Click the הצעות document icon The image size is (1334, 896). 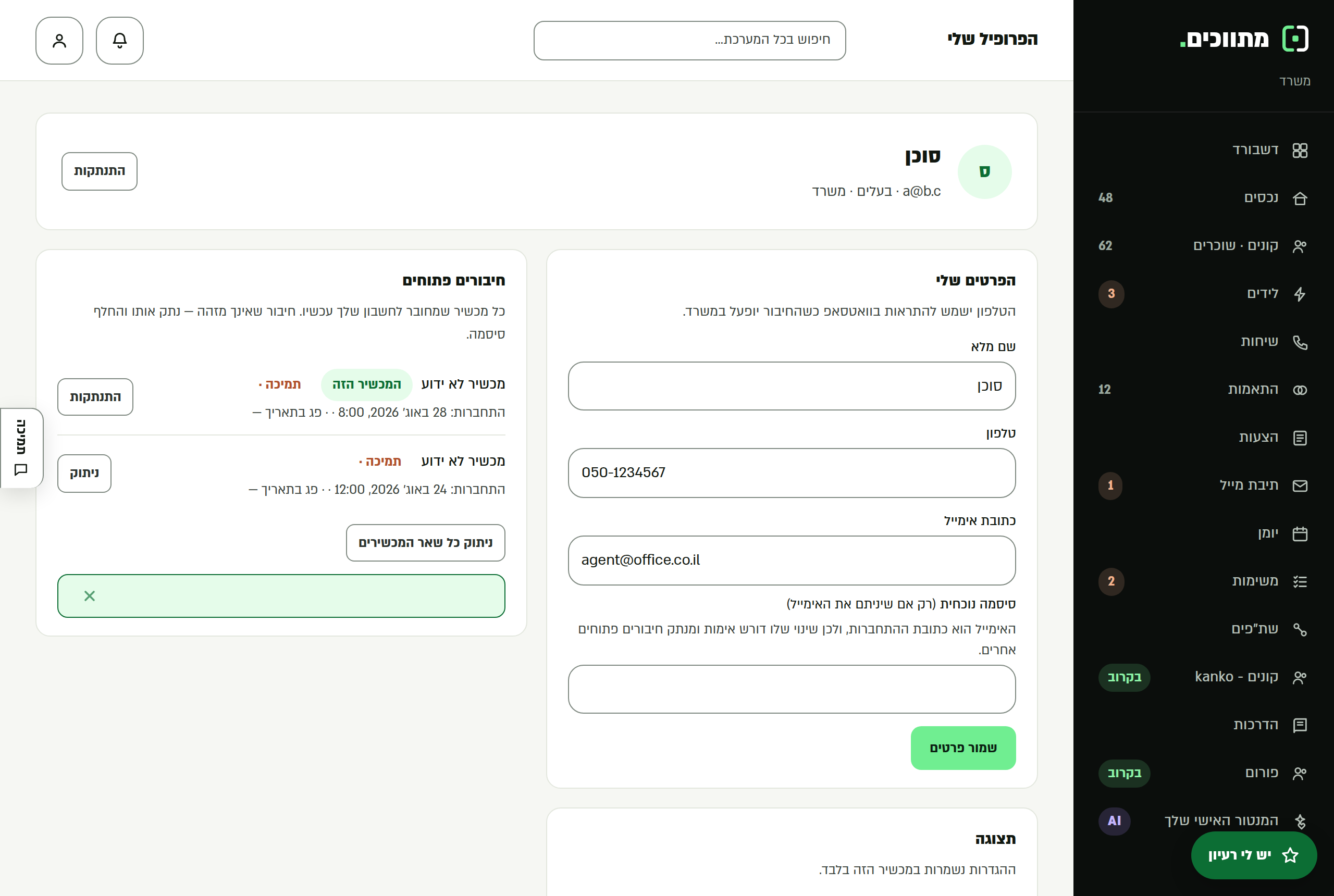(x=1300, y=438)
